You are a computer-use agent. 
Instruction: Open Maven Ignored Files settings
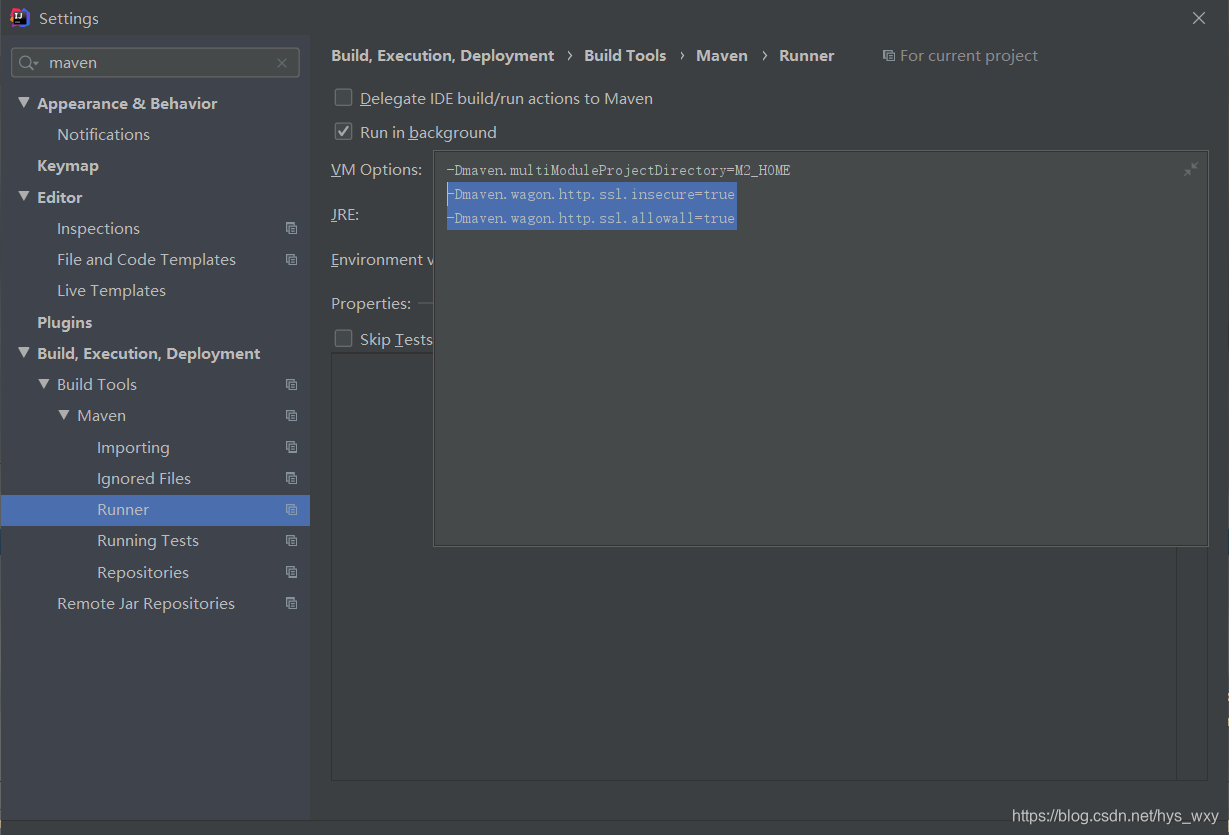(x=144, y=479)
